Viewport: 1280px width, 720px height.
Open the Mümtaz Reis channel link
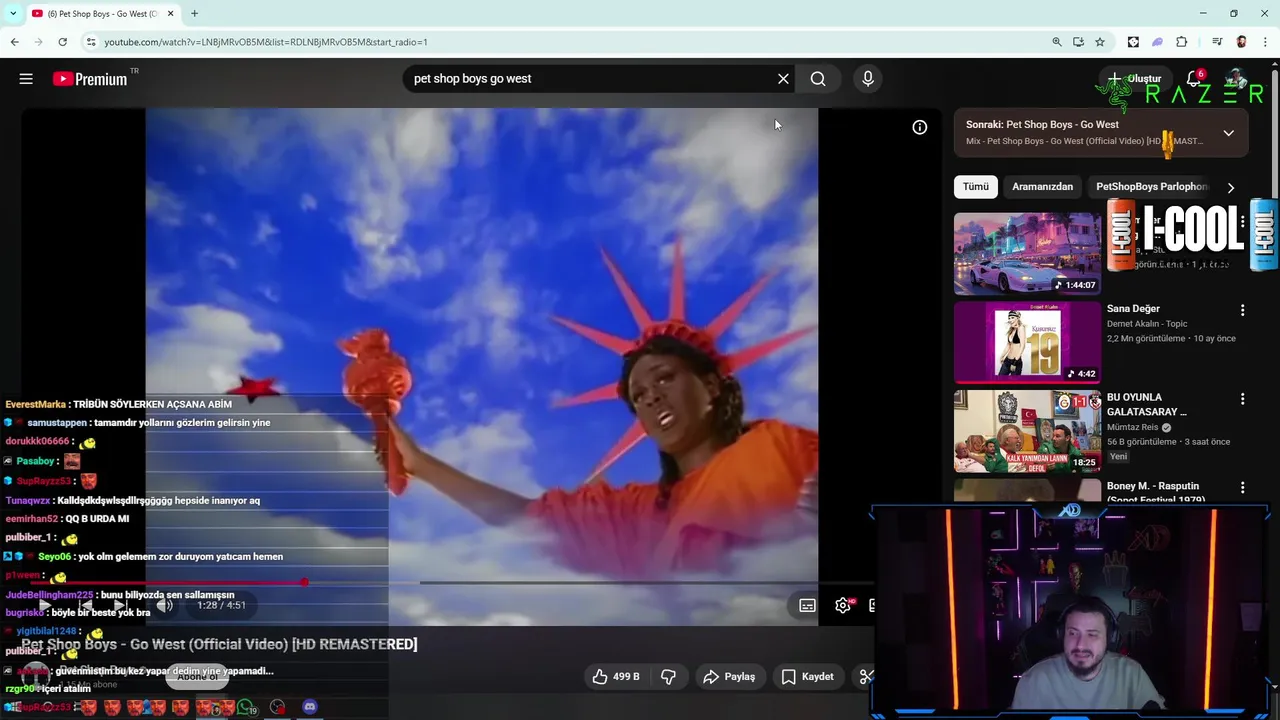pos(1132,427)
